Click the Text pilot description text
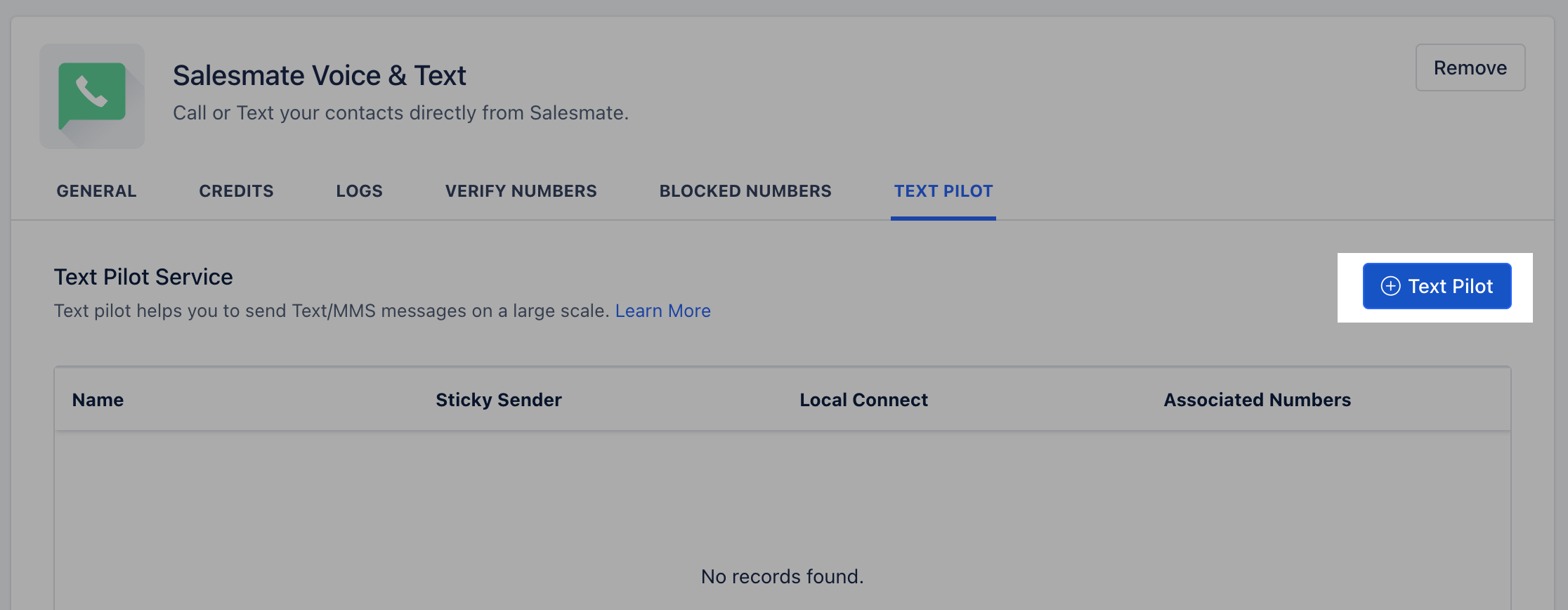Screen dimensions: 1568x610 point(332,311)
